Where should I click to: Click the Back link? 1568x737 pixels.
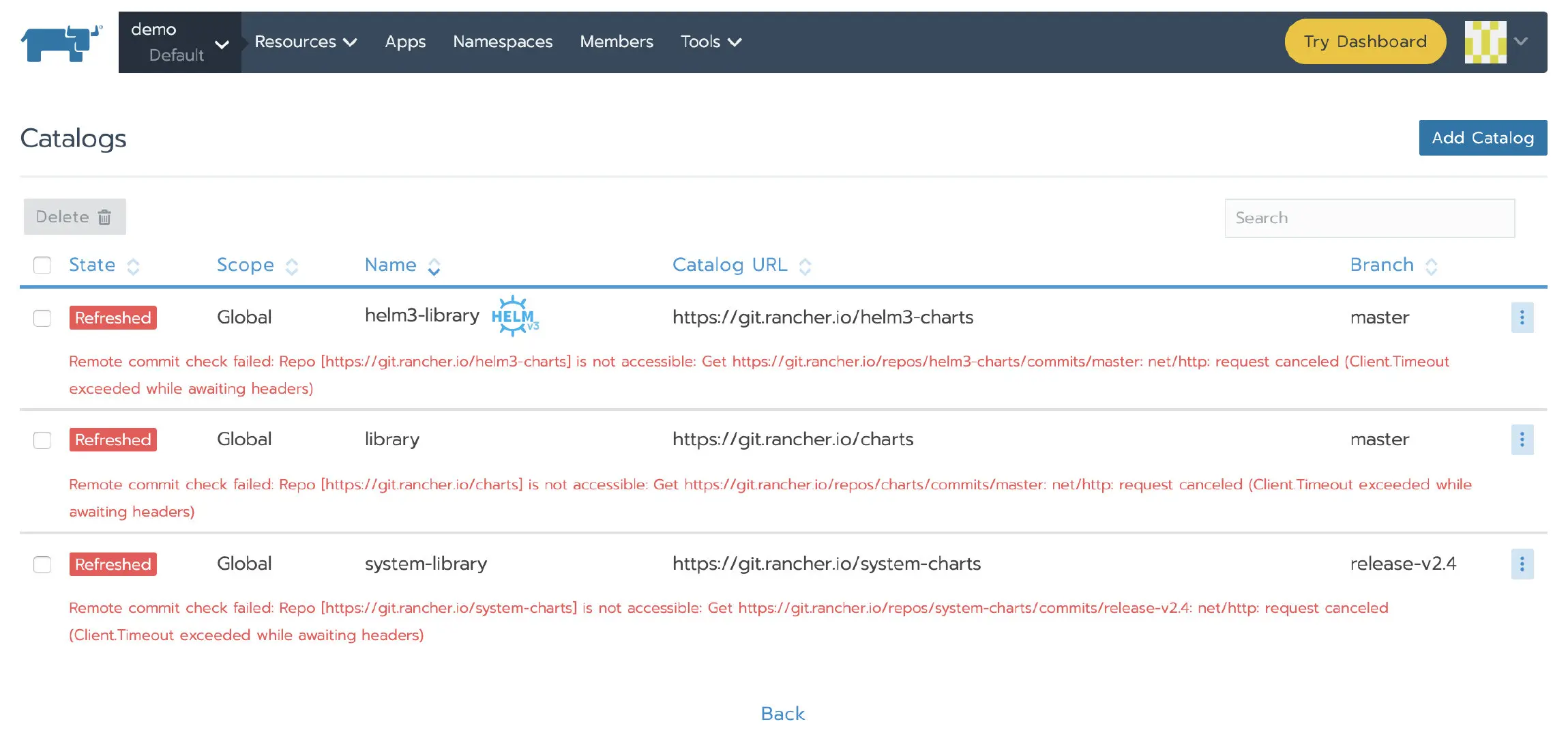coord(783,713)
